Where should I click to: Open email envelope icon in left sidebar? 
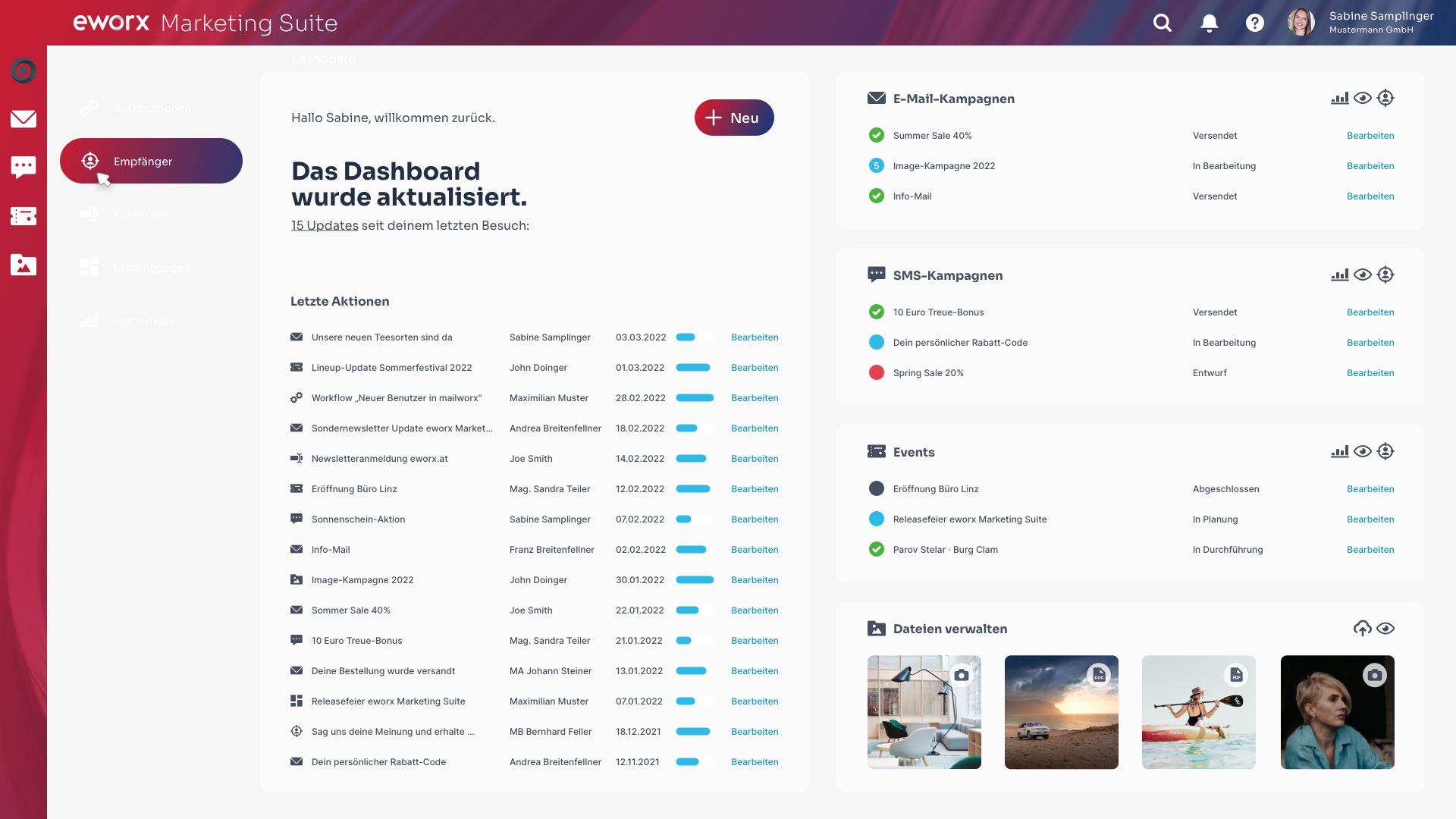24,119
